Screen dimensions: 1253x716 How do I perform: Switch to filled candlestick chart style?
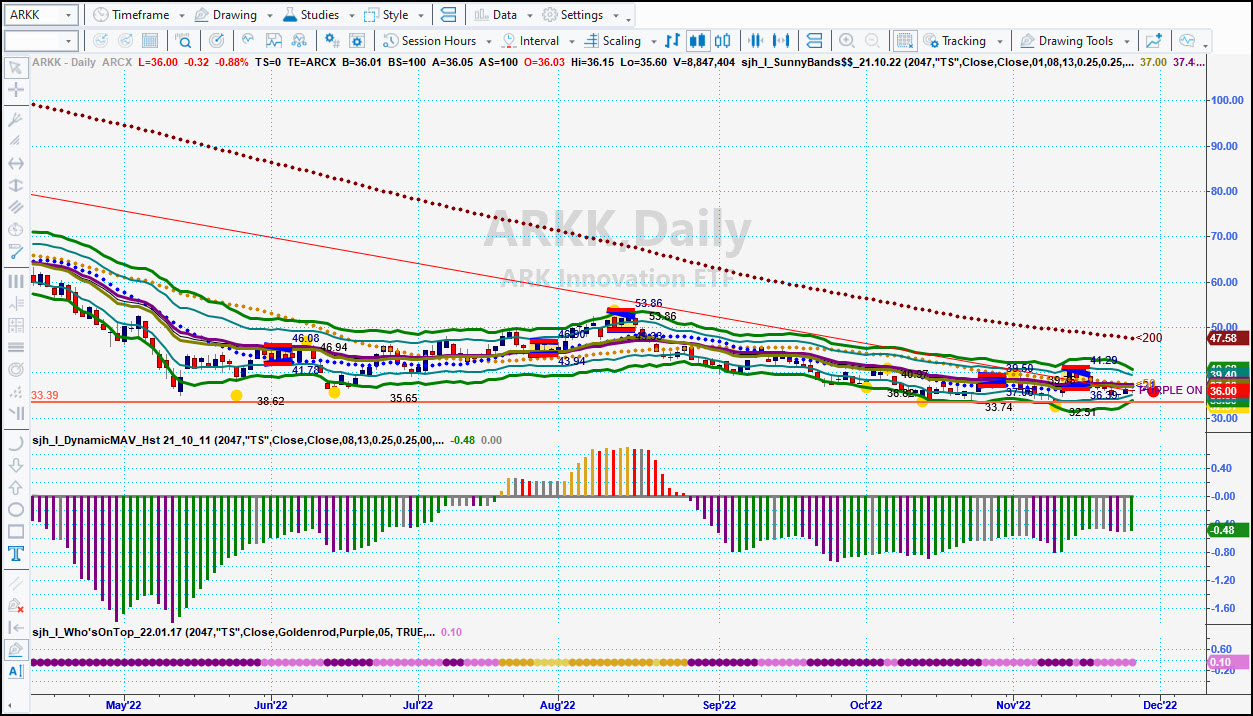[x=697, y=41]
